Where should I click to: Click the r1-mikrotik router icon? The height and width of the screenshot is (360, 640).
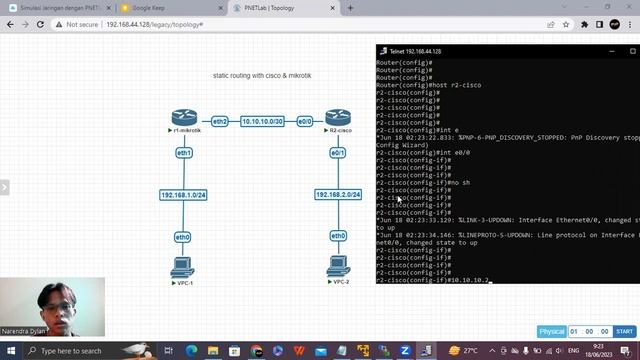(x=184, y=118)
